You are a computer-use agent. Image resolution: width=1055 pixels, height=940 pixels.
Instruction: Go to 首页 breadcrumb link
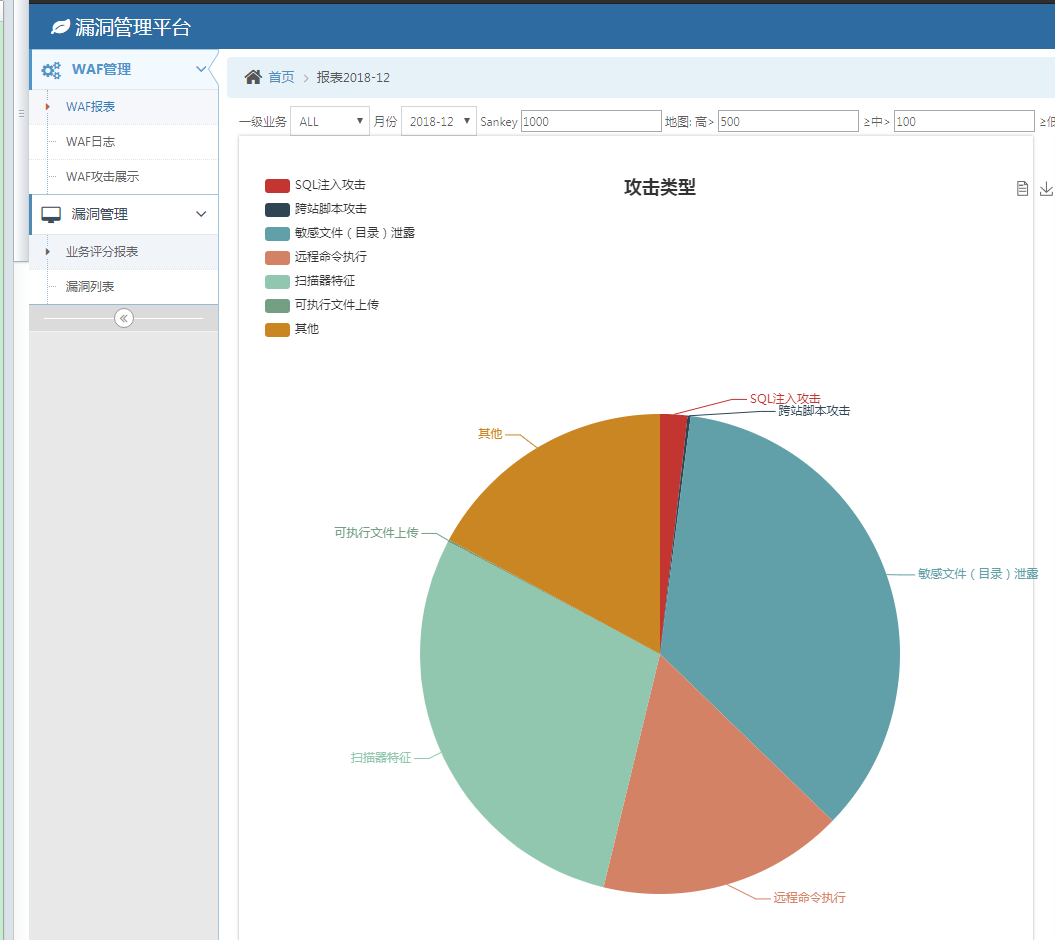pos(281,77)
